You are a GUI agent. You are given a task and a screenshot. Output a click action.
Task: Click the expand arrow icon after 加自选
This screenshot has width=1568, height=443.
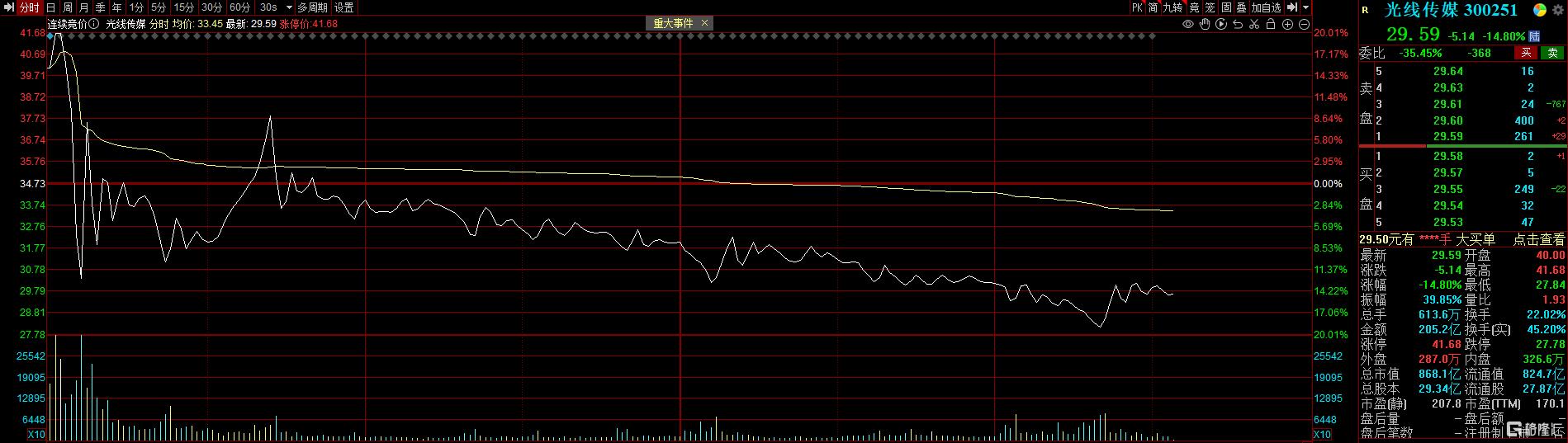[x=1292, y=7]
